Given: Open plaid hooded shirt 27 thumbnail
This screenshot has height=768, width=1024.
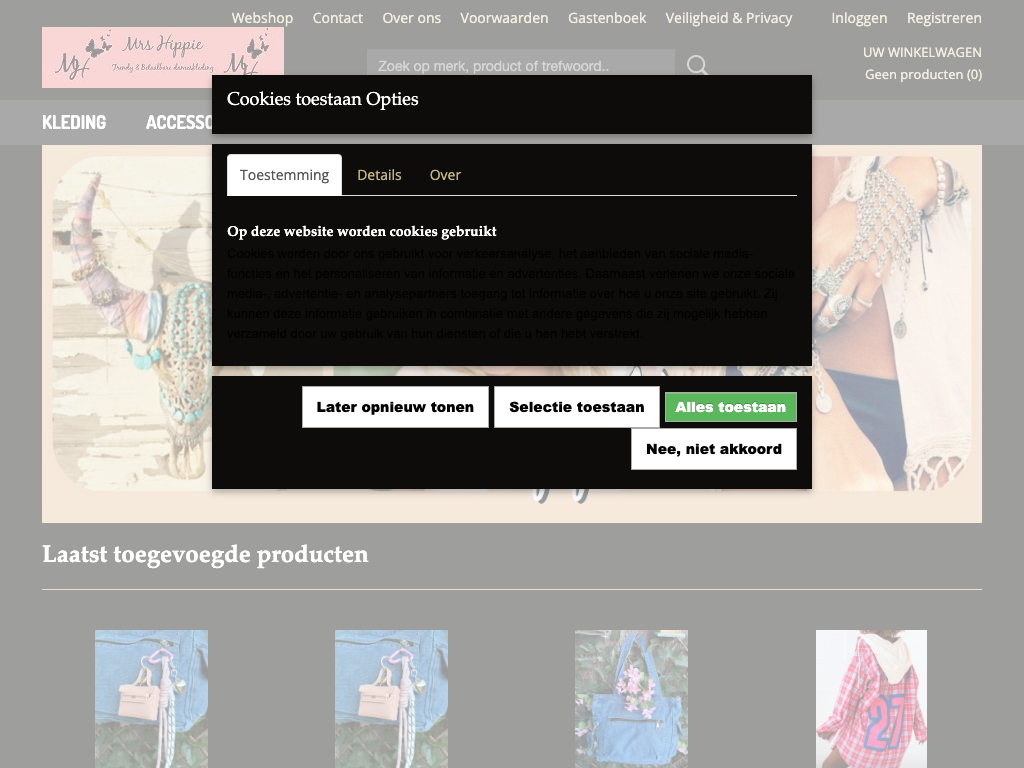Looking at the screenshot, I should 871,699.
